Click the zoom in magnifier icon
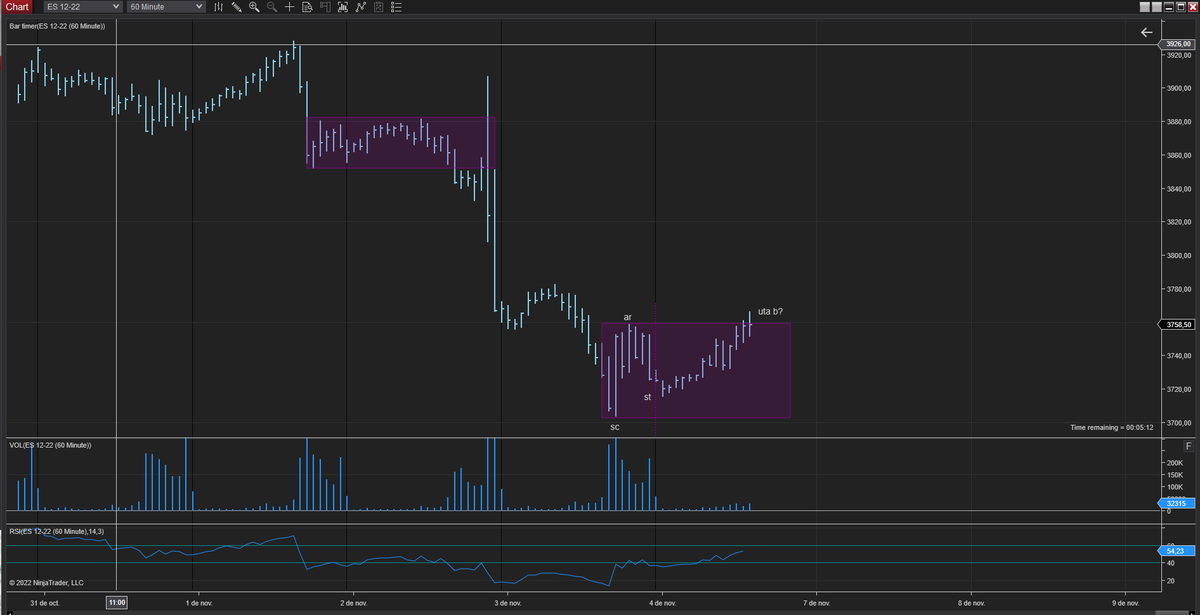The image size is (1200, 615). [255, 7]
